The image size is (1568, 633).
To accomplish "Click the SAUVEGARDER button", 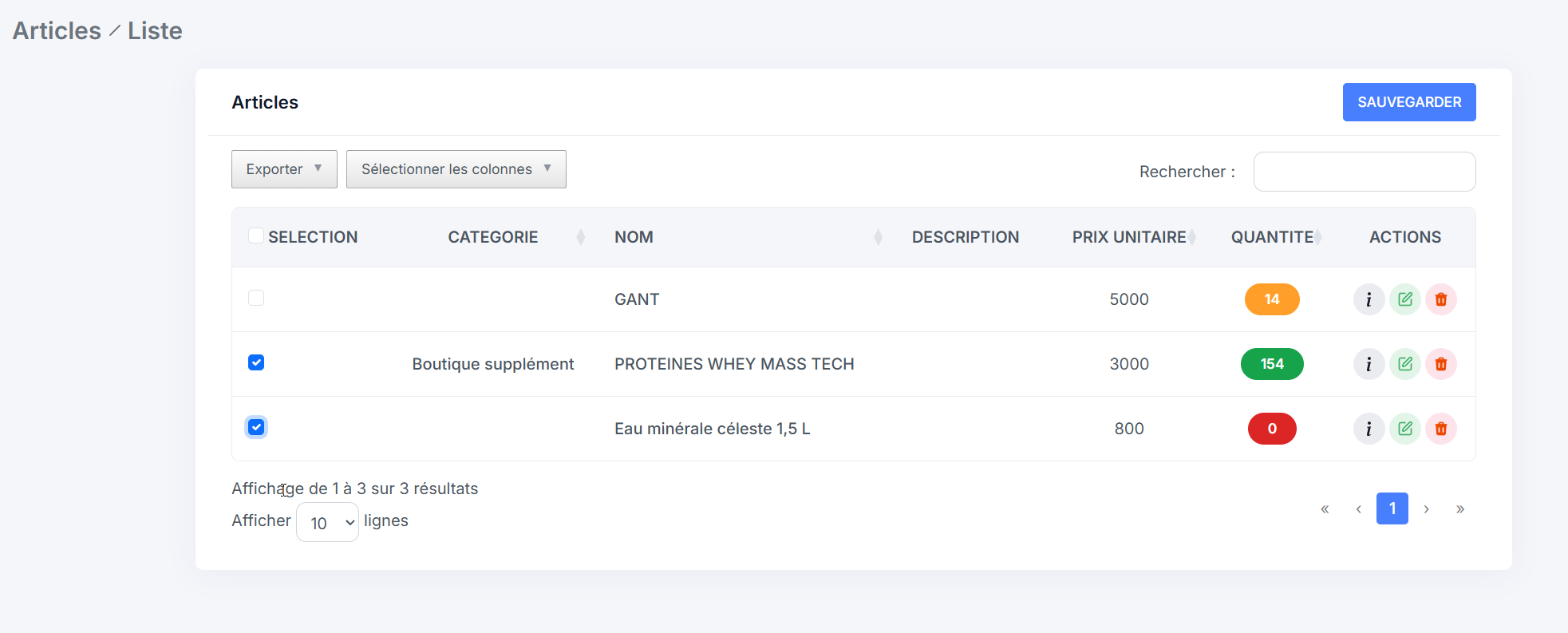I will 1409,102.
